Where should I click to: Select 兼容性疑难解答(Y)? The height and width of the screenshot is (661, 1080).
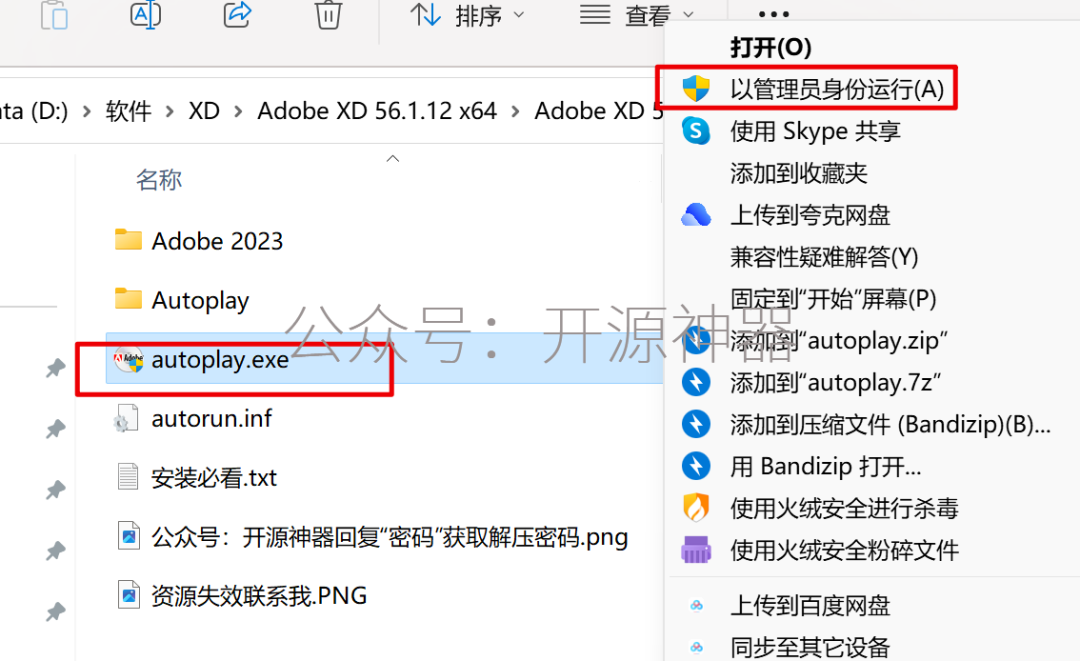[x=824, y=257]
